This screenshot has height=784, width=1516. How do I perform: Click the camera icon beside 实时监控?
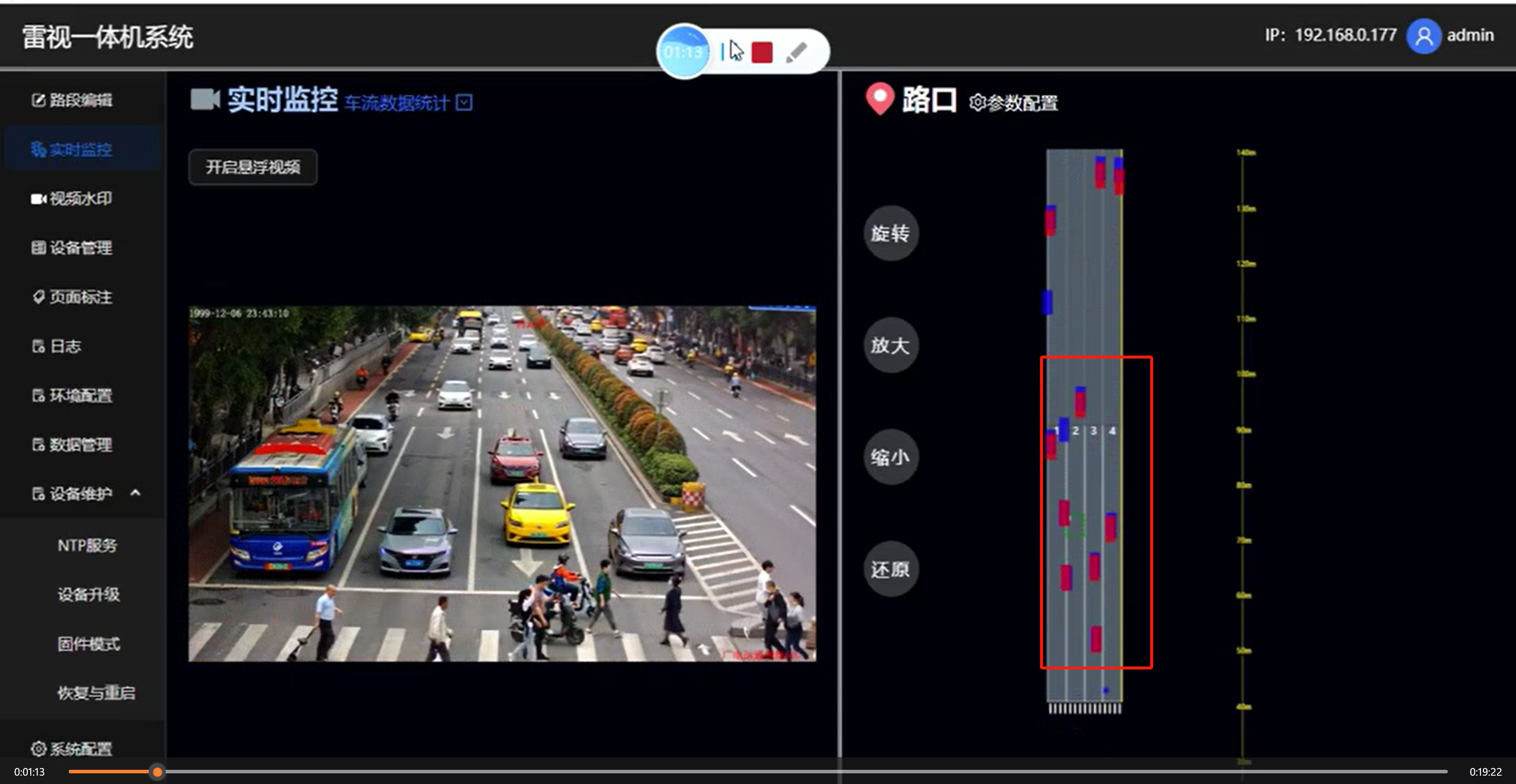coord(205,99)
